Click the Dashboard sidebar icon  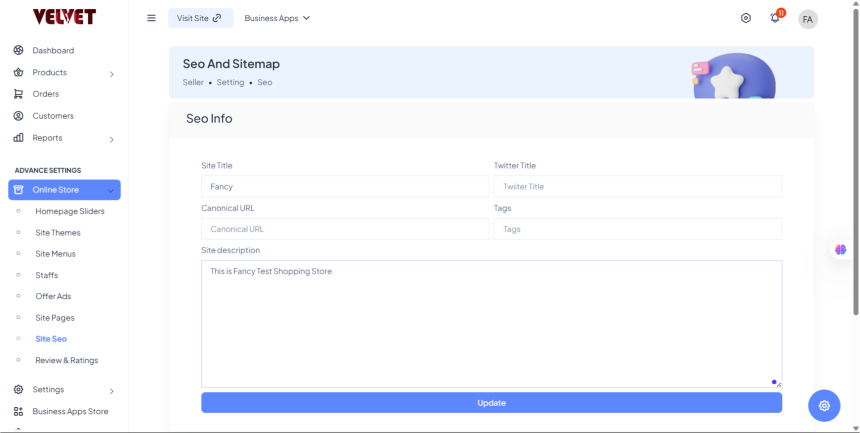click(x=18, y=50)
